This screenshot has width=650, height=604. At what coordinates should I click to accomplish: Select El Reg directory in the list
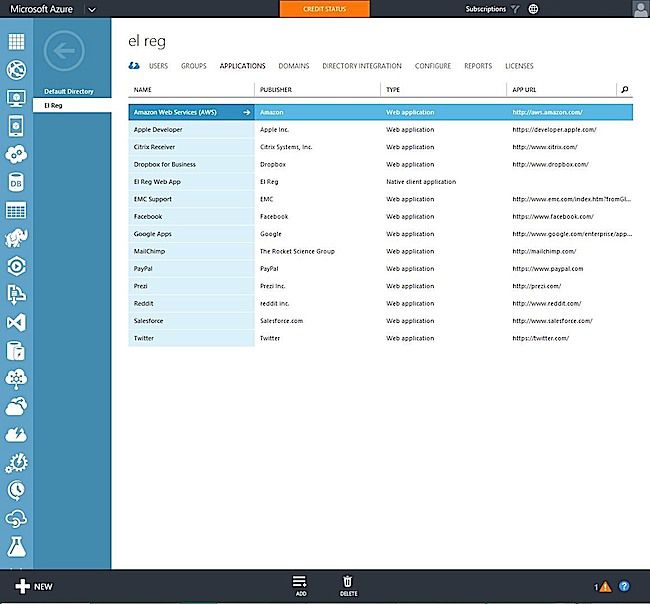[x=72, y=105]
